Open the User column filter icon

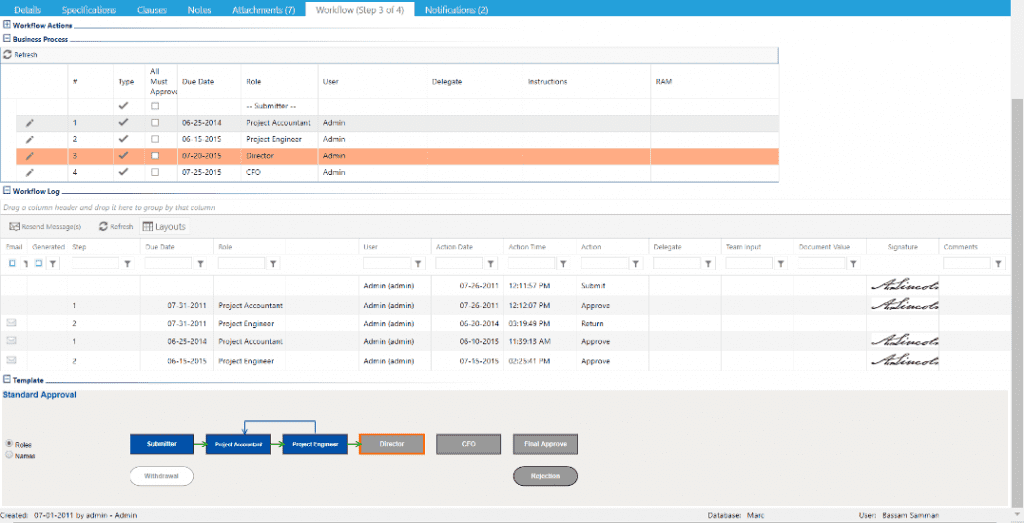(419, 264)
